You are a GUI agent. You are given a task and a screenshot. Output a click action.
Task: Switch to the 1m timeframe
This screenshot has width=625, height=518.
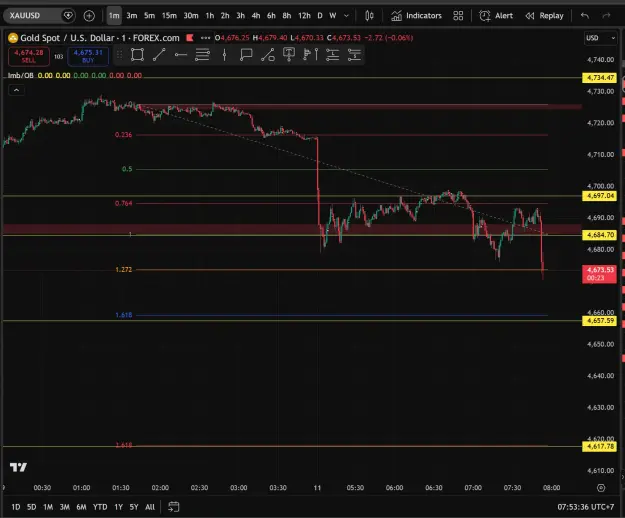point(114,16)
